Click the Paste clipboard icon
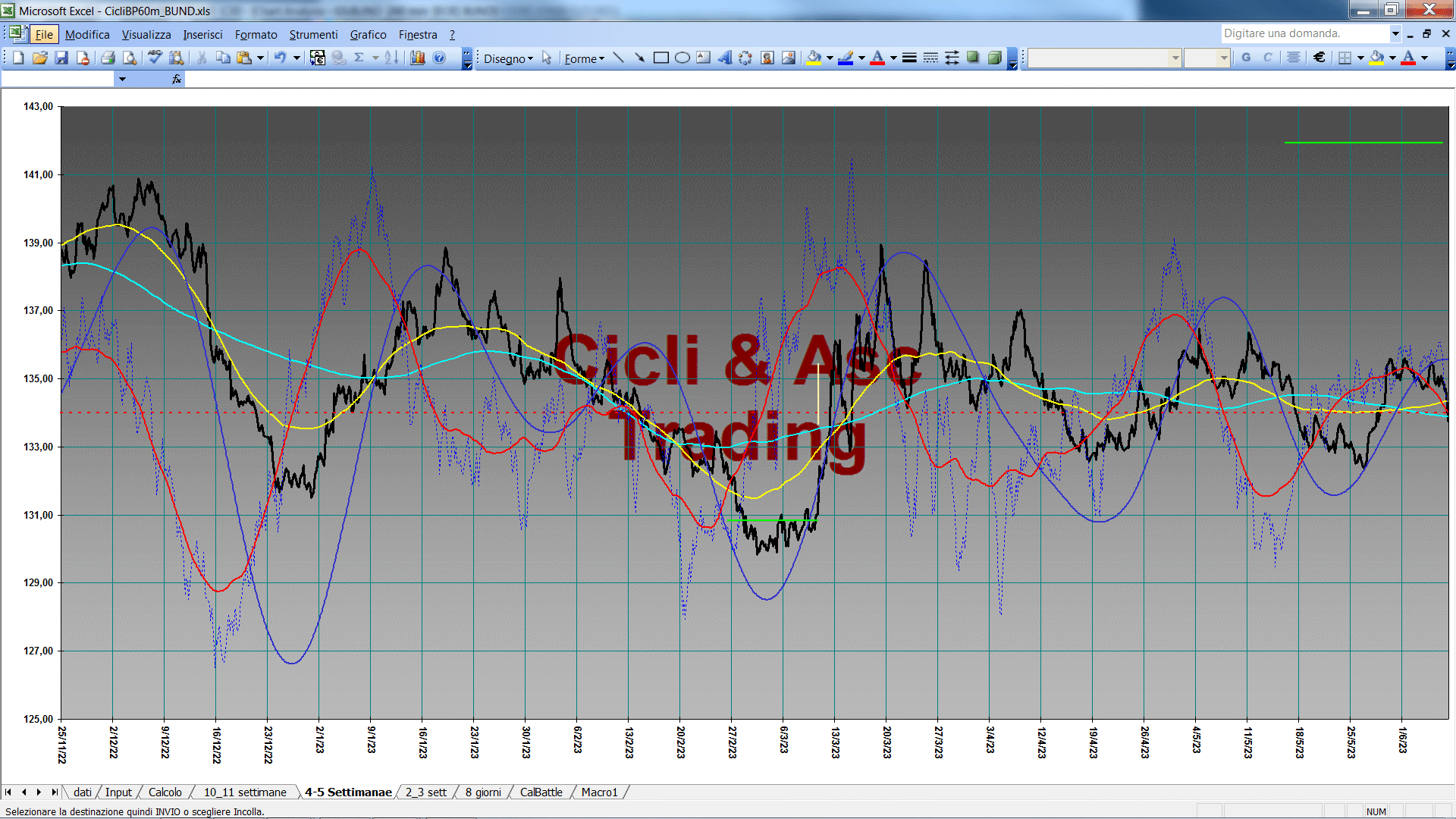 pyautogui.click(x=244, y=58)
